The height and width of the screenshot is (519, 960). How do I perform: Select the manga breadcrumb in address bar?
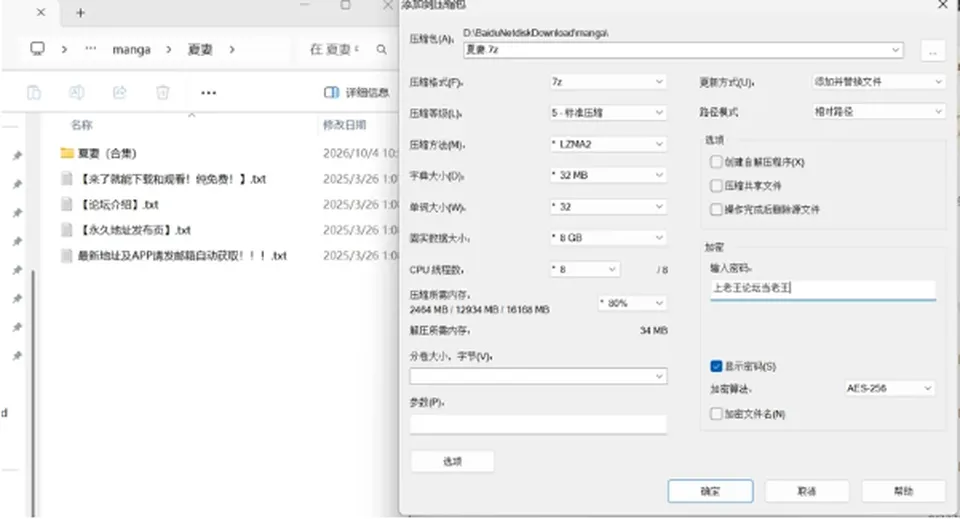pyautogui.click(x=132, y=50)
